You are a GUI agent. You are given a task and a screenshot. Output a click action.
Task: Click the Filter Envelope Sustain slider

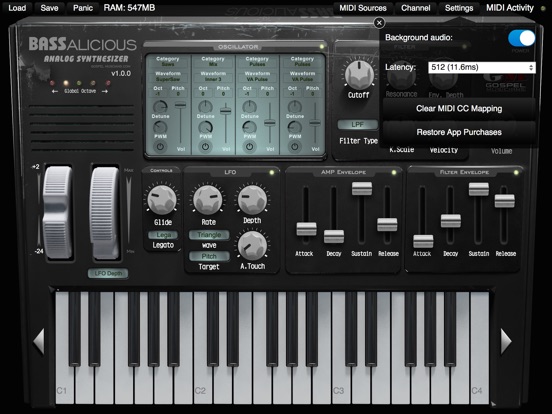[479, 189]
